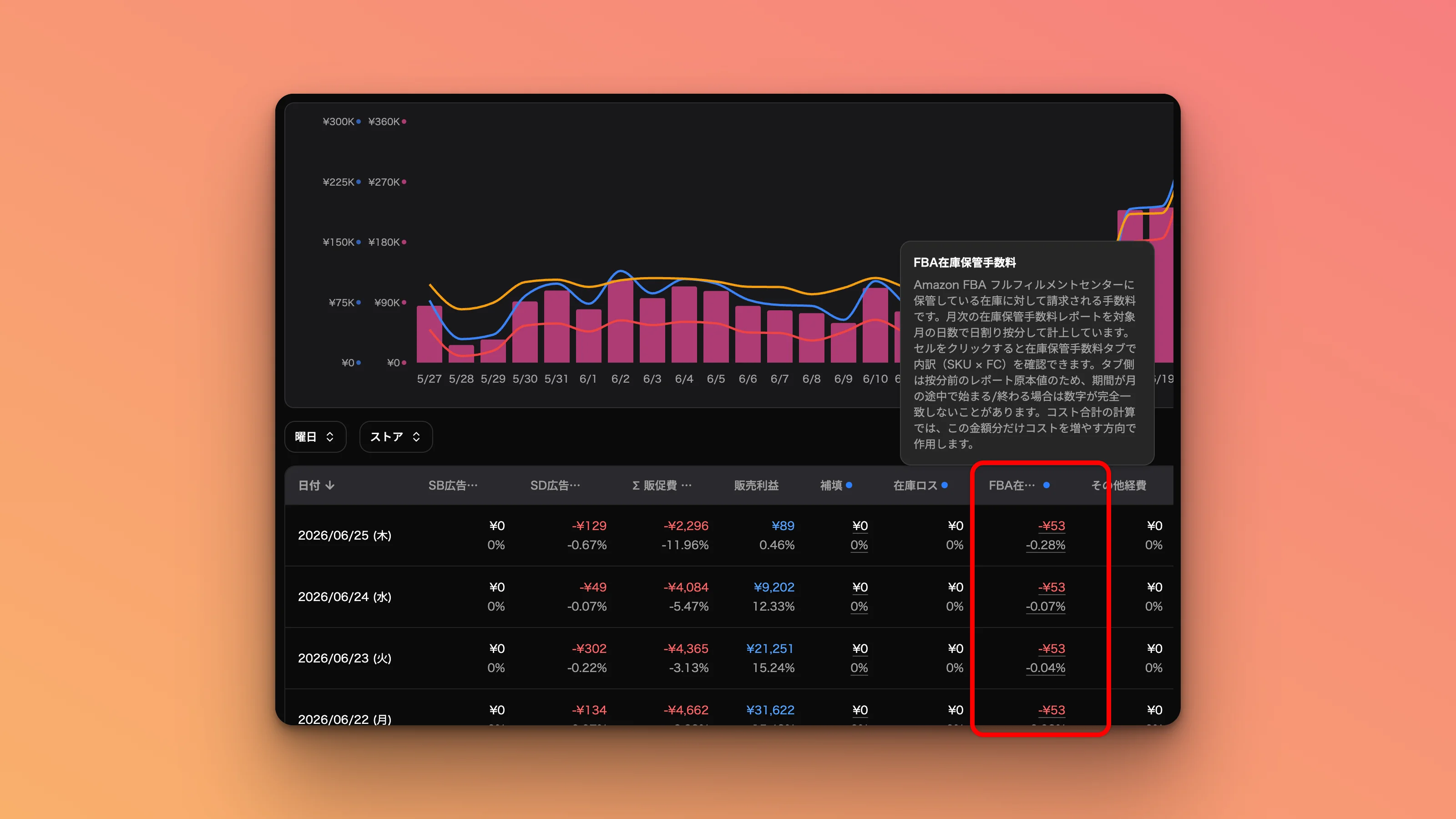Image resolution: width=1456 pixels, height=819 pixels.
Task: Select the 2026/06/22 (月) date cell
Action: point(345,719)
